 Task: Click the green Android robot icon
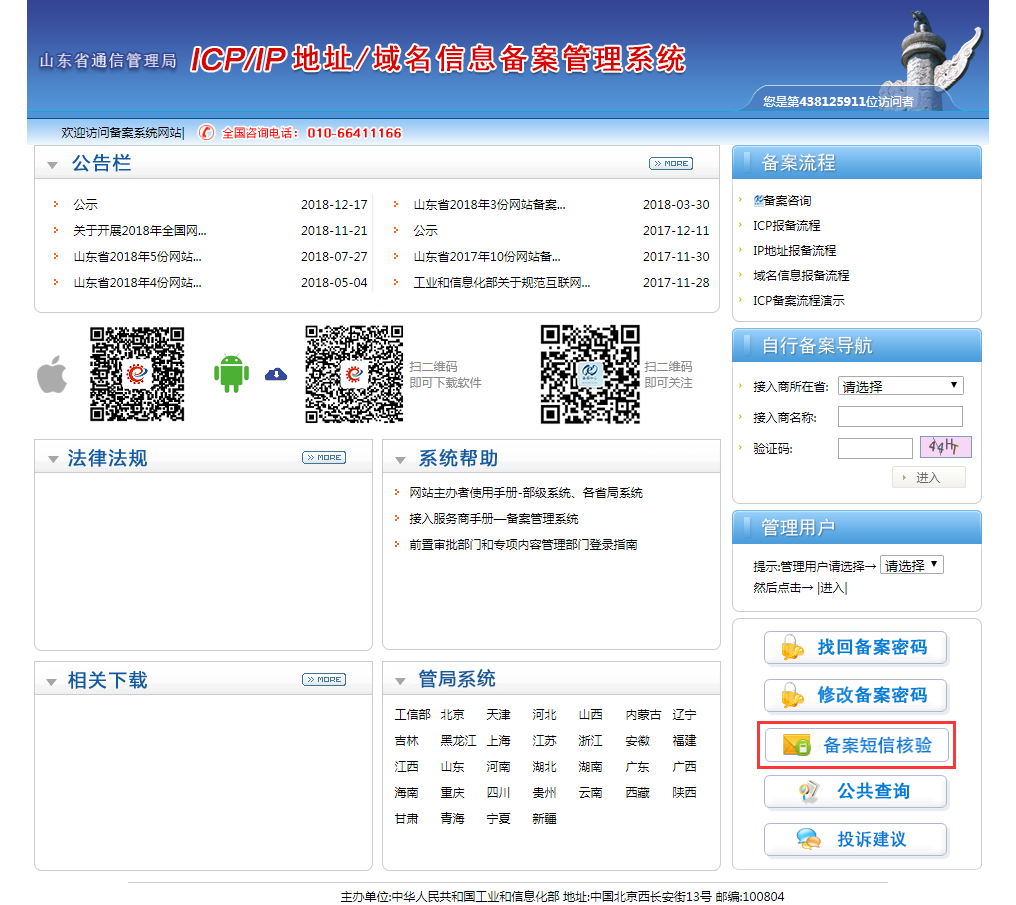[x=231, y=373]
